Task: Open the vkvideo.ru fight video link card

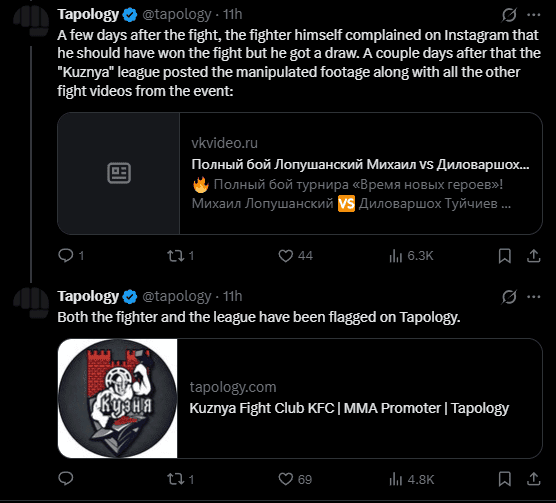Action: [300, 173]
